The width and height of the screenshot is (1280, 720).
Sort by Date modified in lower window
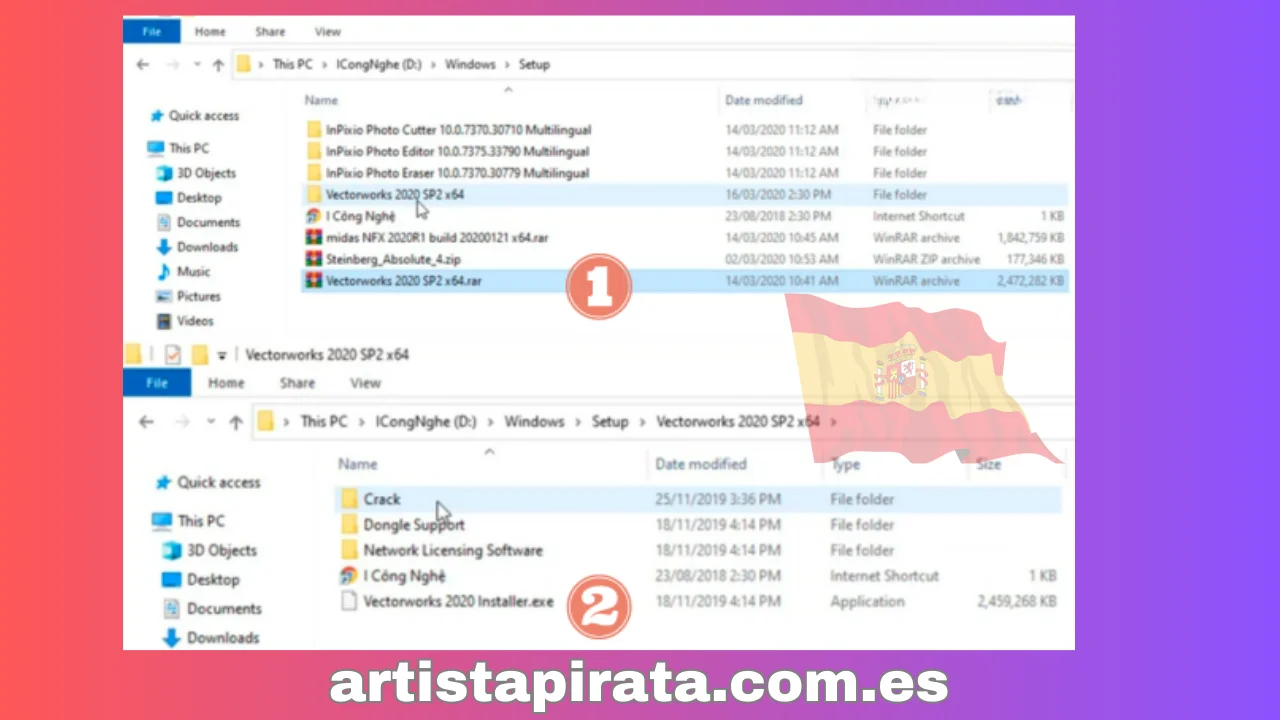[x=701, y=464]
